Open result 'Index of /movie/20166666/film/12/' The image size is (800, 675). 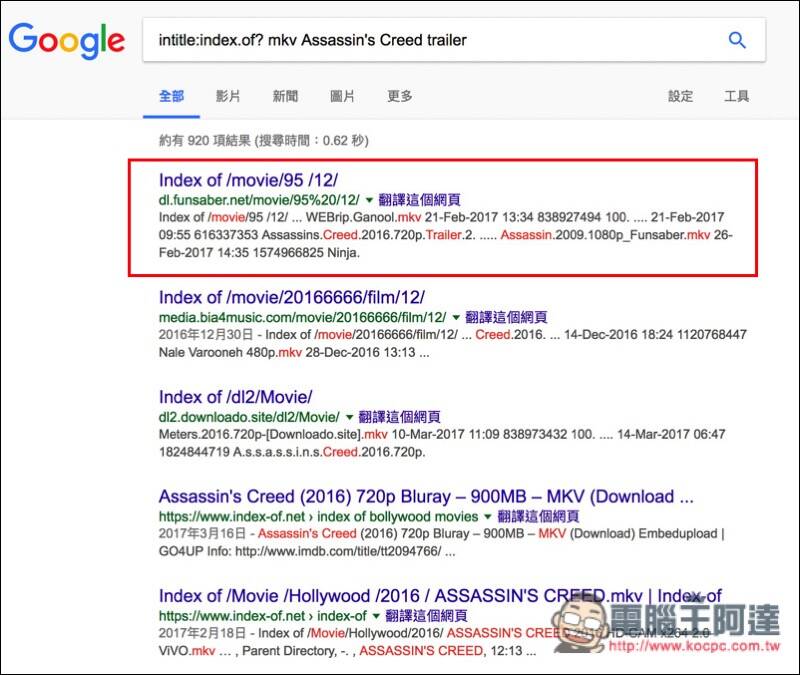pos(291,297)
